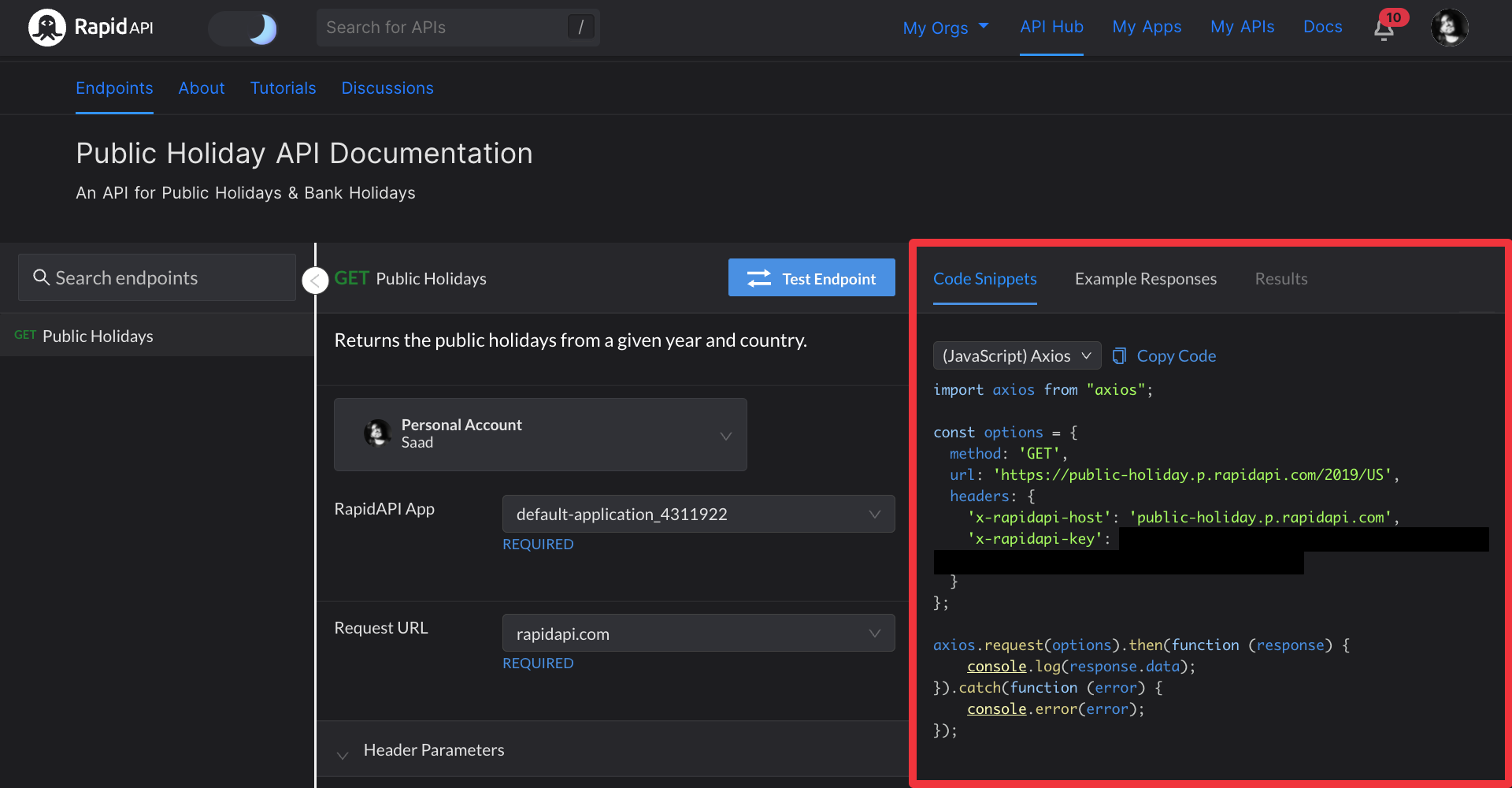Click the endpoint description 'Returns the public holidays'
This screenshot has width=1512, height=788.
[570, 340]
